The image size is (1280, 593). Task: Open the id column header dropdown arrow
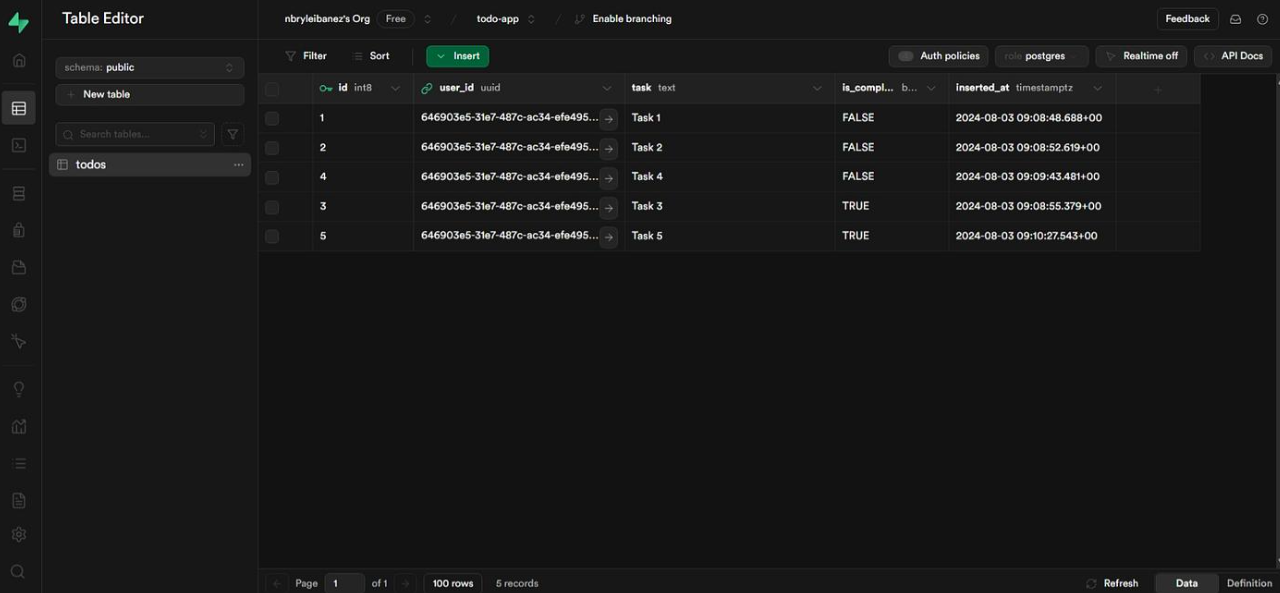click(x=395, y=88)
